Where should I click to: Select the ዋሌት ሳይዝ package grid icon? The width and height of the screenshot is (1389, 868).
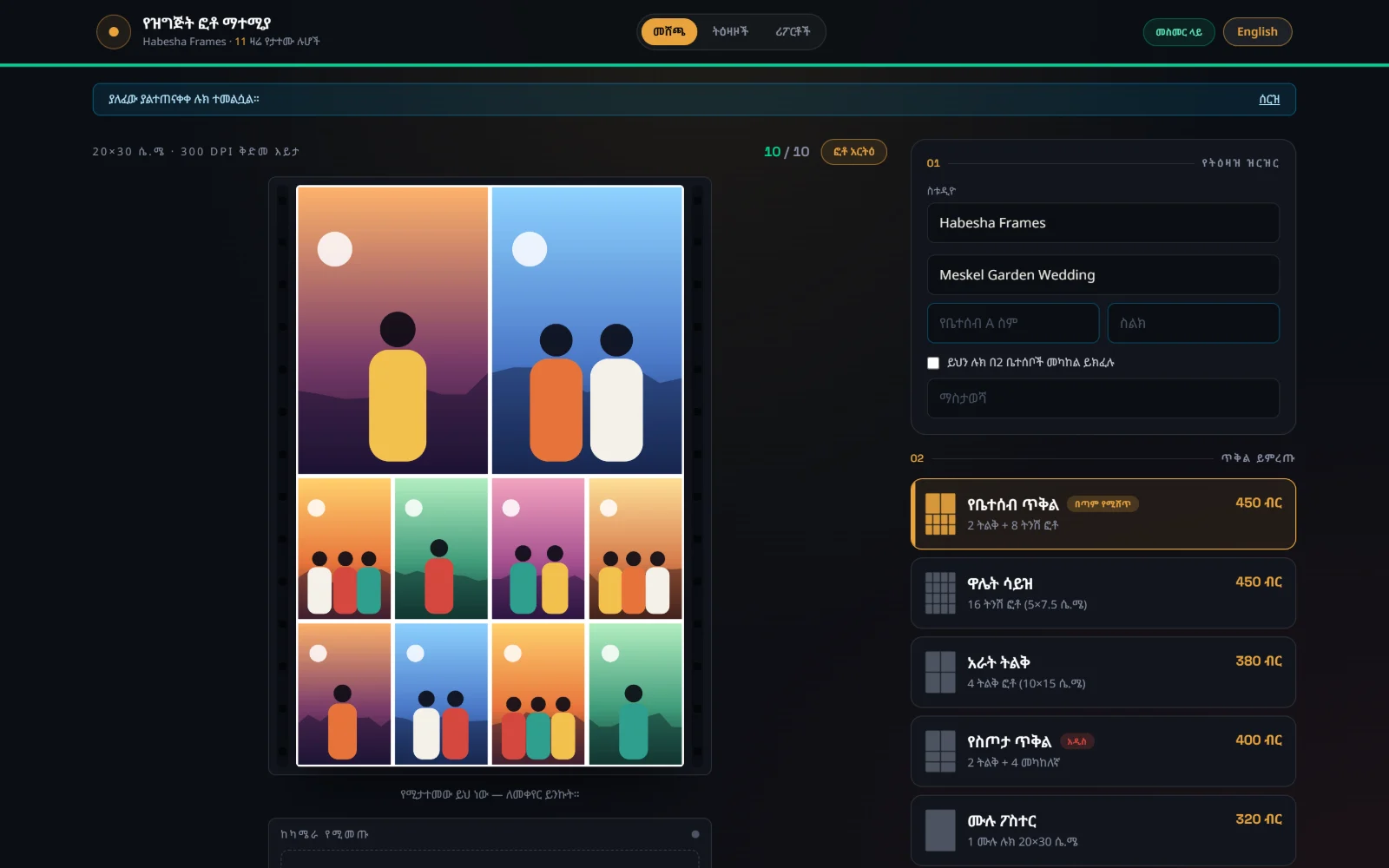tap(940, 593)
